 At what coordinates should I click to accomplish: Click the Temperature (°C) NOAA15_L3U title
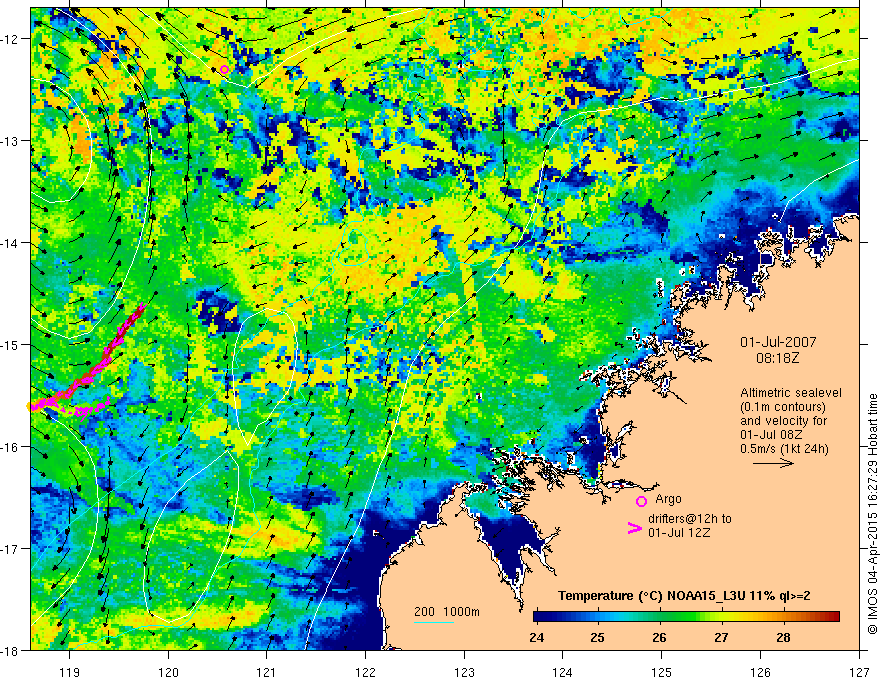[x=684, y=596]
